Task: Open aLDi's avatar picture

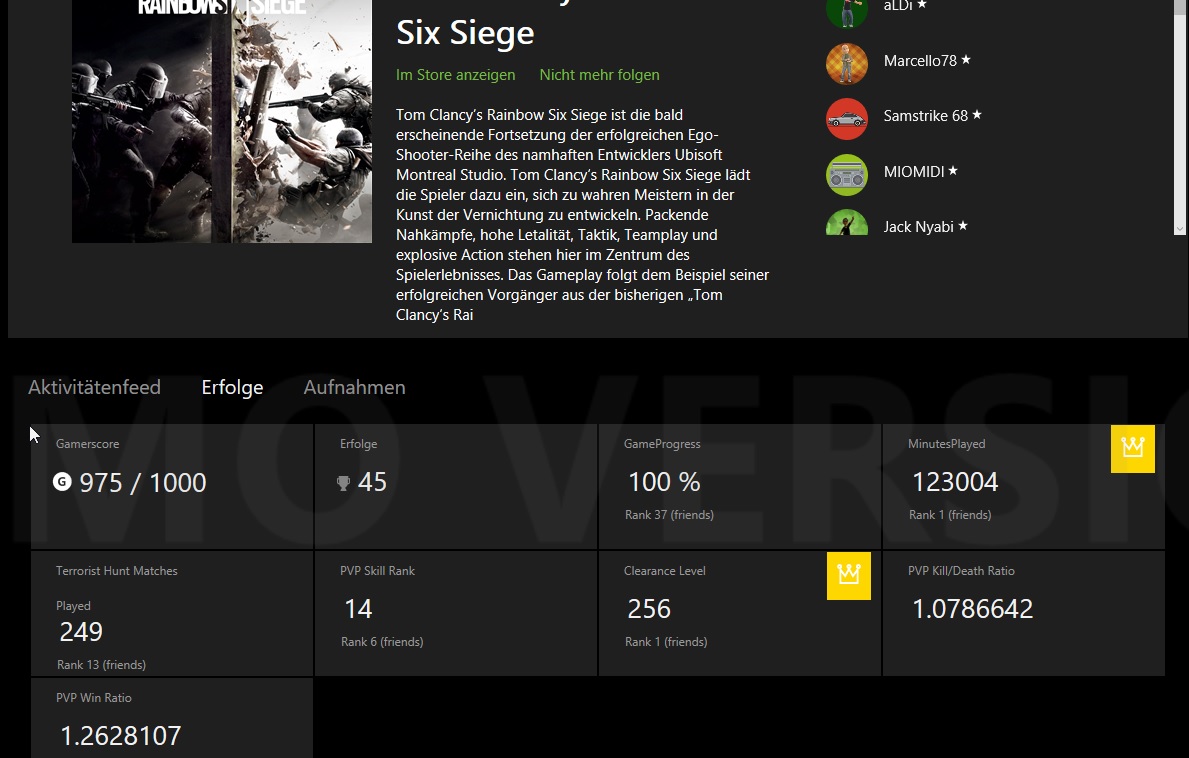Action: pos(846,14)
